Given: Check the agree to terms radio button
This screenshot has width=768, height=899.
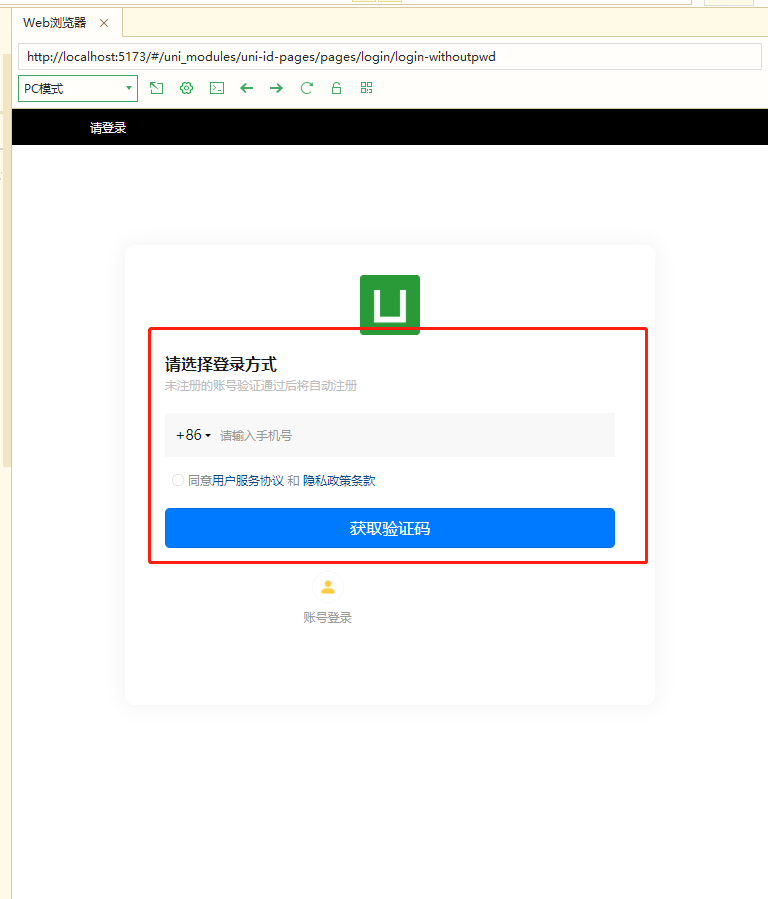Looking at the screenshot, I should (178, 480).
